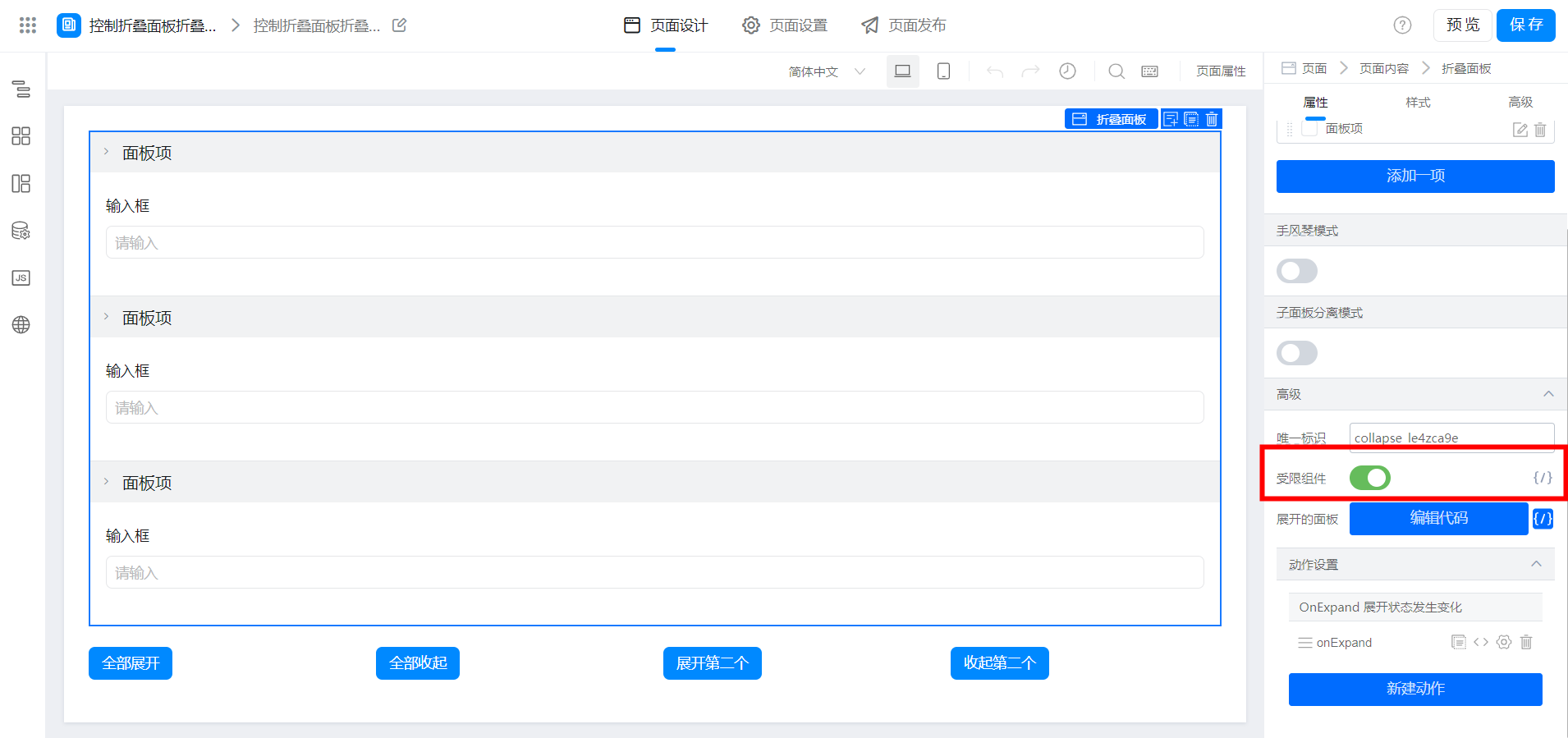Click the 预览 preview button
The height and width of the screenshot is (738, 1568).
(1463, 25)
